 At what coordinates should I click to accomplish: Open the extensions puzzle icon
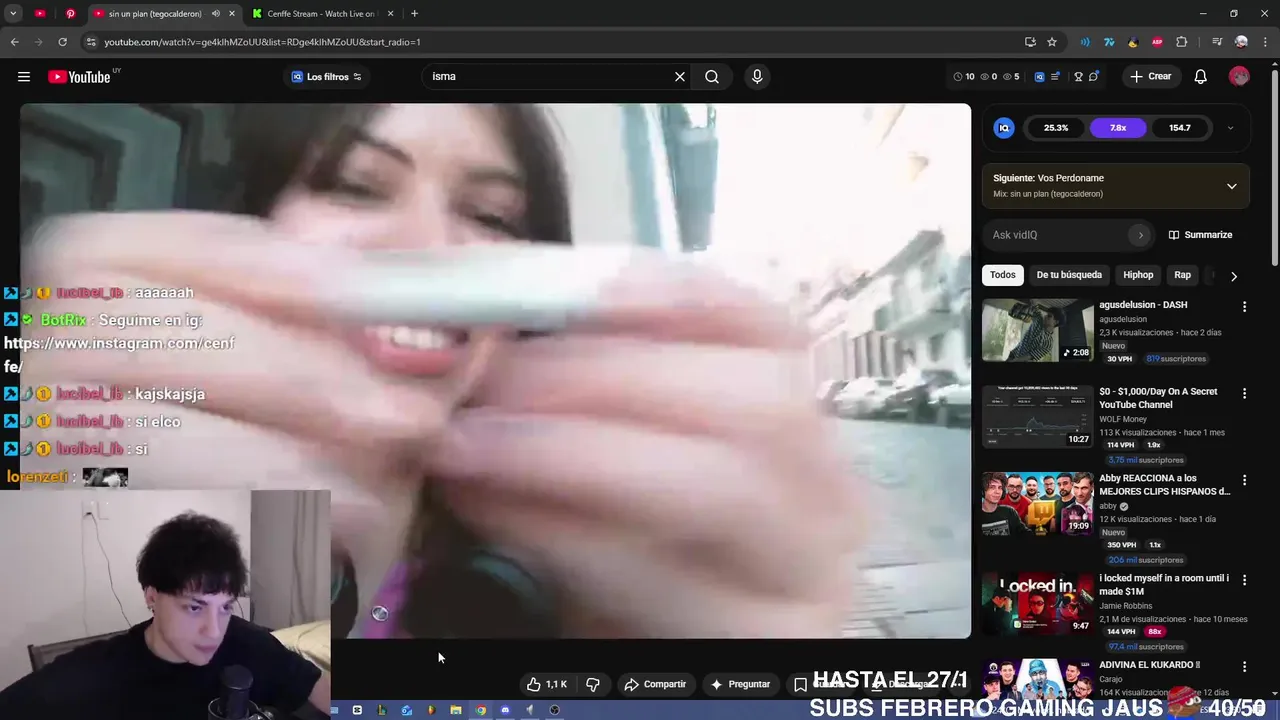point(1182,42)
